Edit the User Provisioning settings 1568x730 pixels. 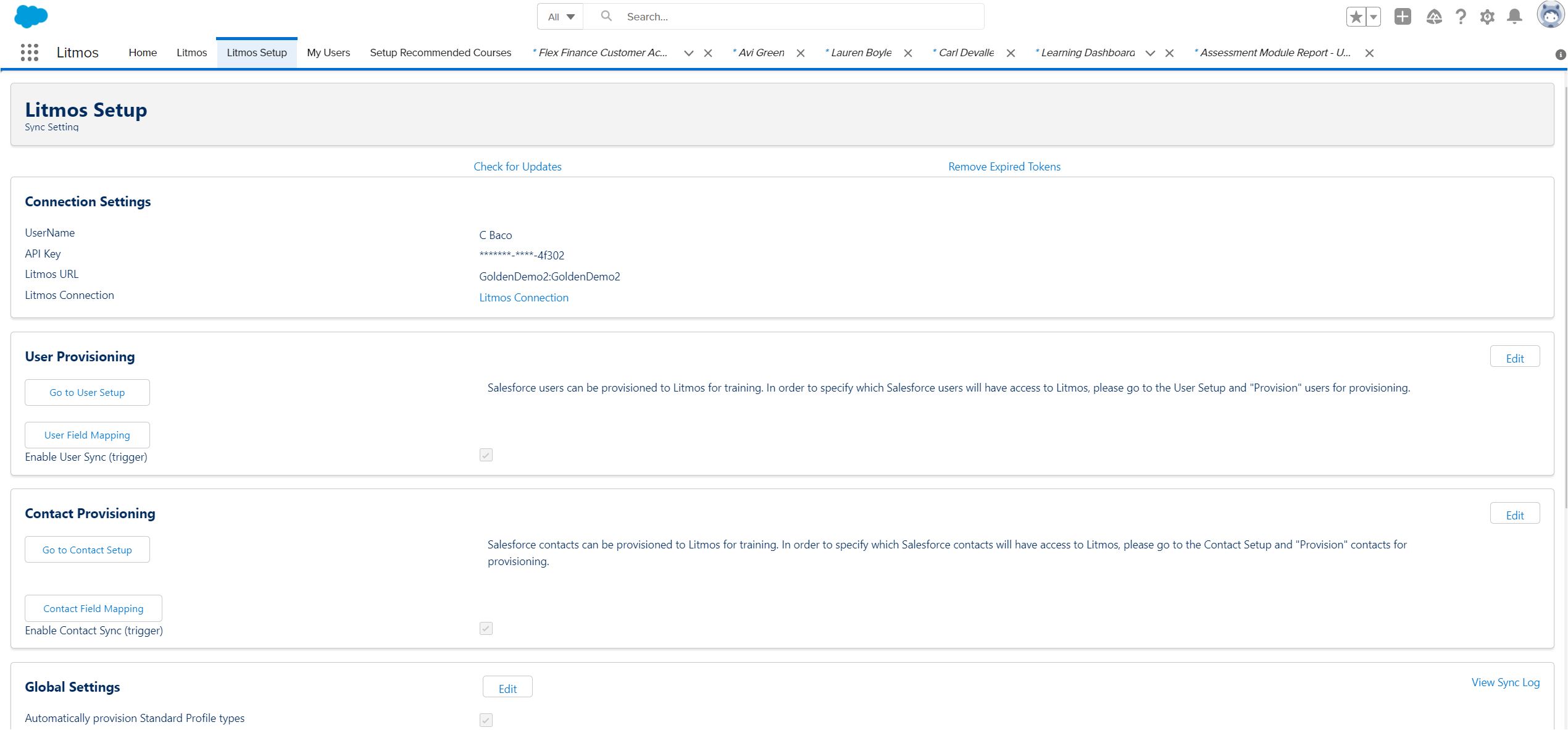[1514, 358]
